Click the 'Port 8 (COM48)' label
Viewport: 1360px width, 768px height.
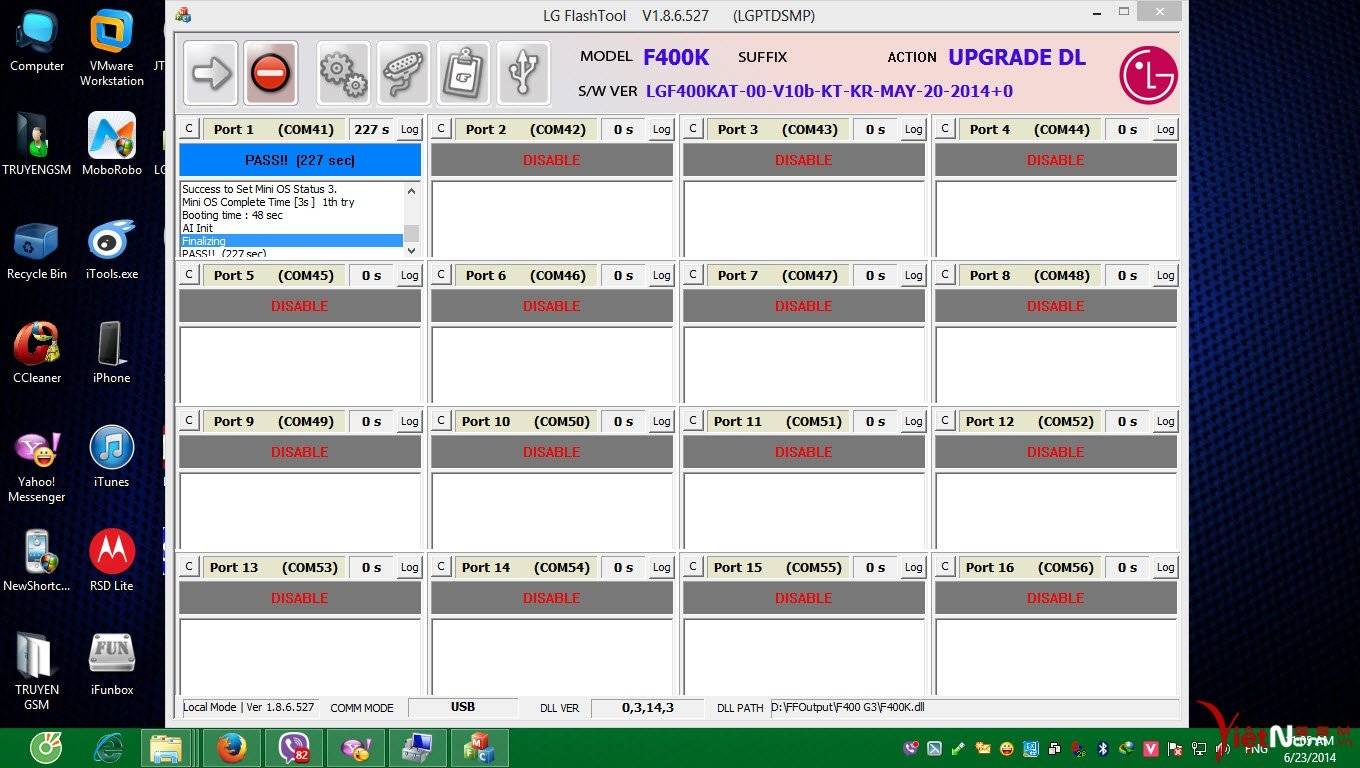coord(1030,275)
